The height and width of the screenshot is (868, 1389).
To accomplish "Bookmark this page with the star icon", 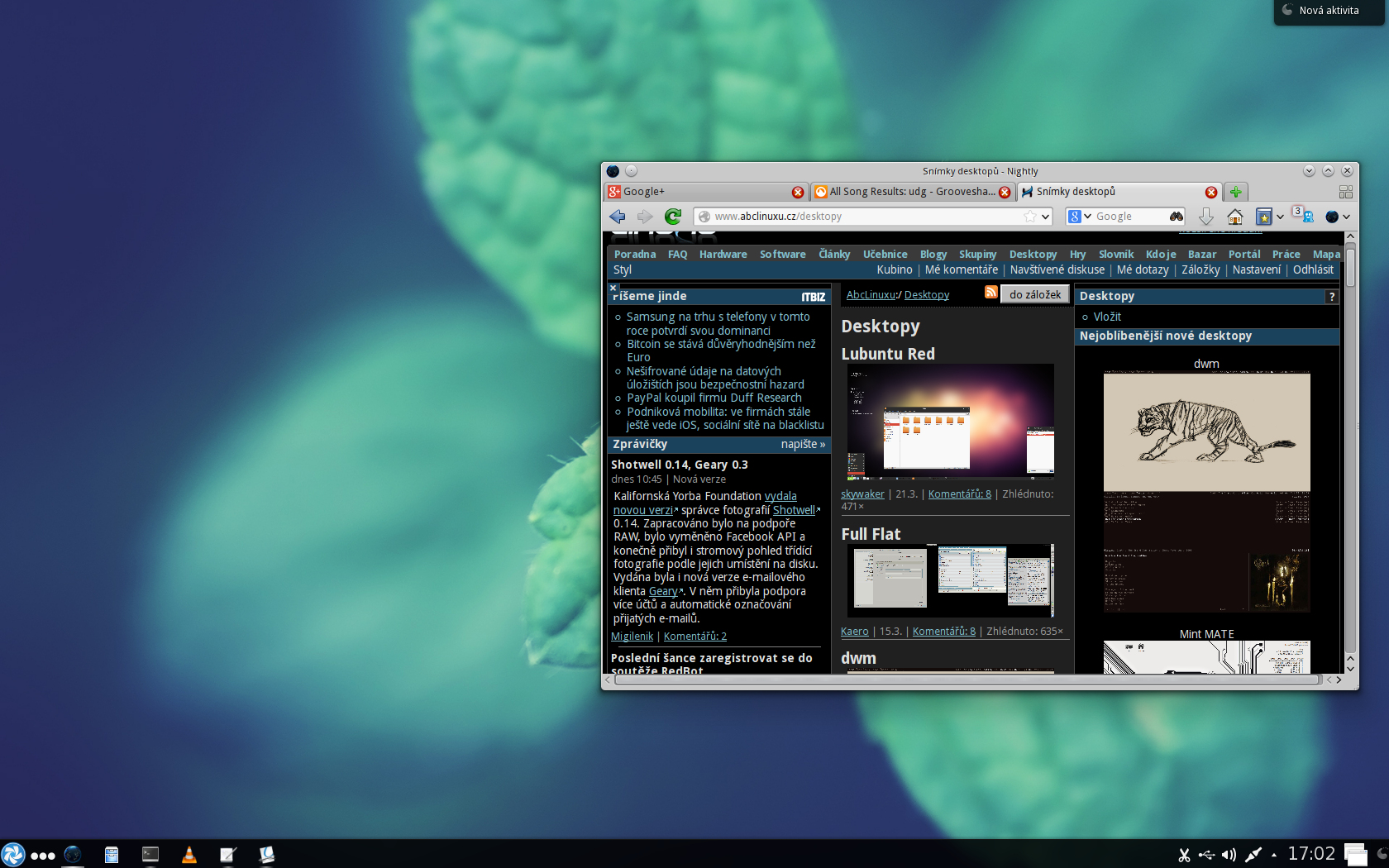I will [x=1030, y=217].
